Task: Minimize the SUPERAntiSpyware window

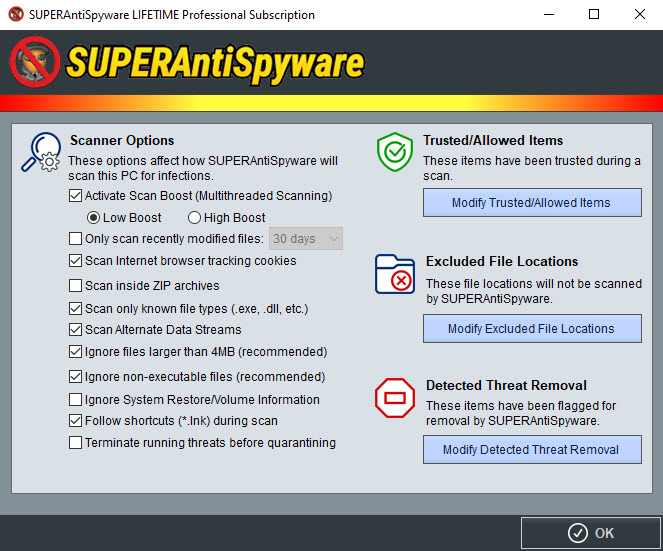Action: pyautogui.click(x=549, y=14)
